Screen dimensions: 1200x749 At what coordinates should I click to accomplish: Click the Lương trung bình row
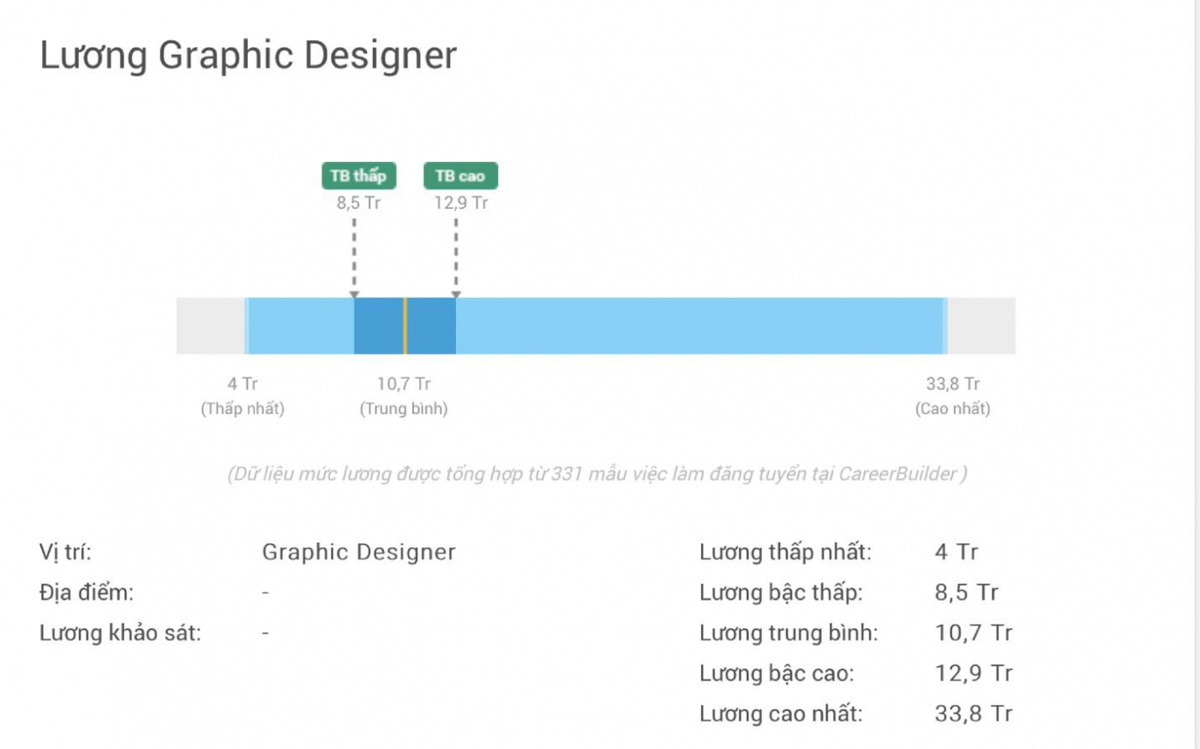tap(788, 633)
